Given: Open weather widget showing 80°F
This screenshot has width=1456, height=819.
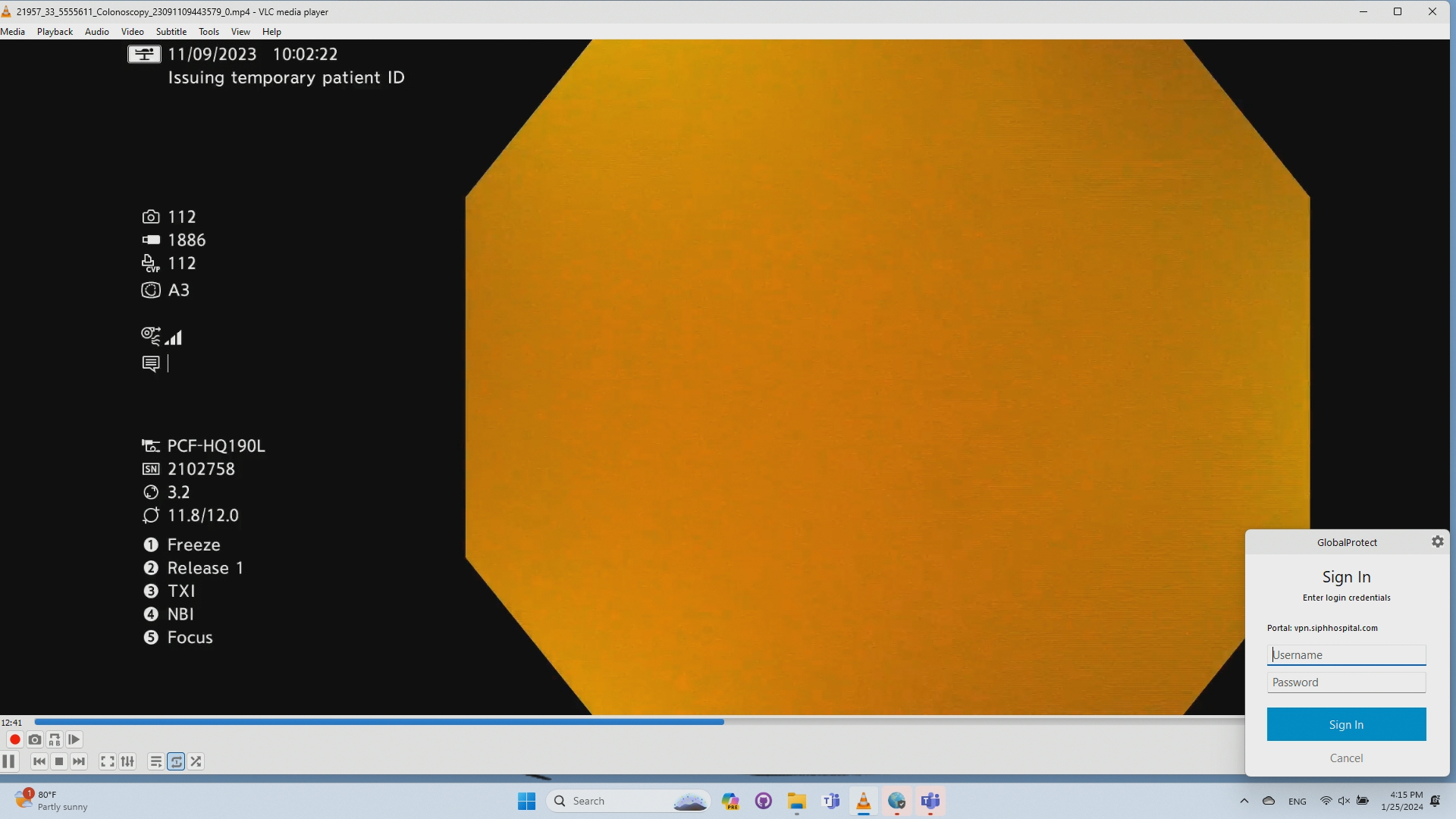Looking at the screenshot, I should click(51, 801).
